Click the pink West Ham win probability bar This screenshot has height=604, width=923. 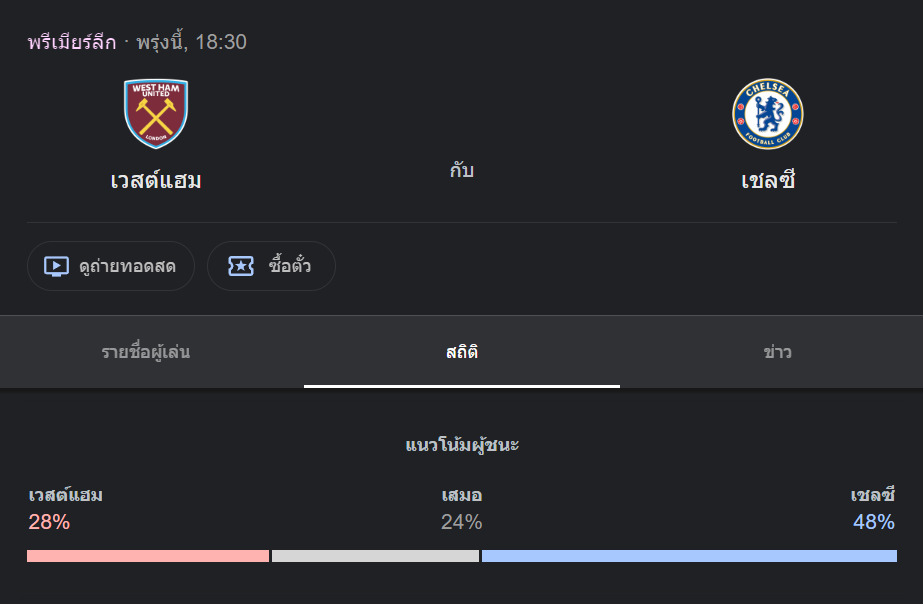click(x=148, y=556)
